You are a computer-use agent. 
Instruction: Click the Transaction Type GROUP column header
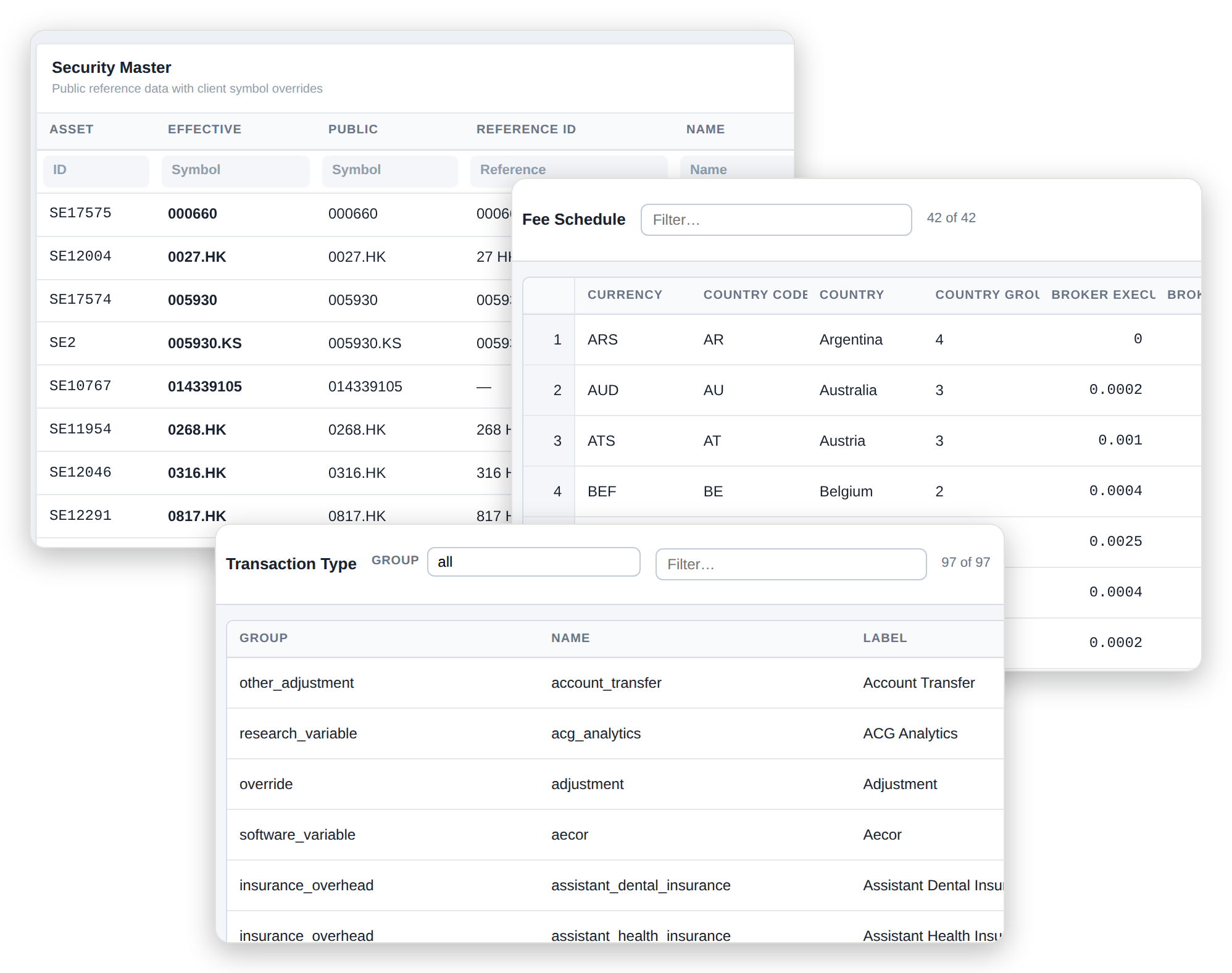tap(264, 638)
